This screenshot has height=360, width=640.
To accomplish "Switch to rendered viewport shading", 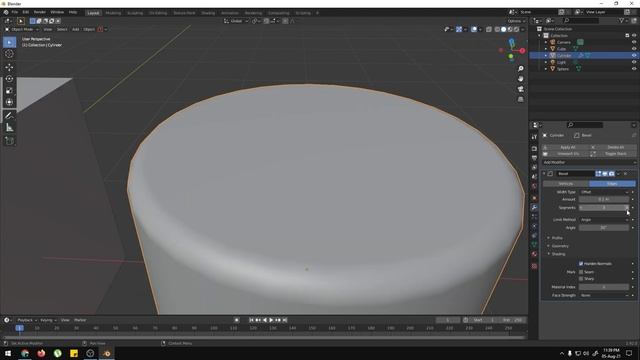I will [516, 29].
